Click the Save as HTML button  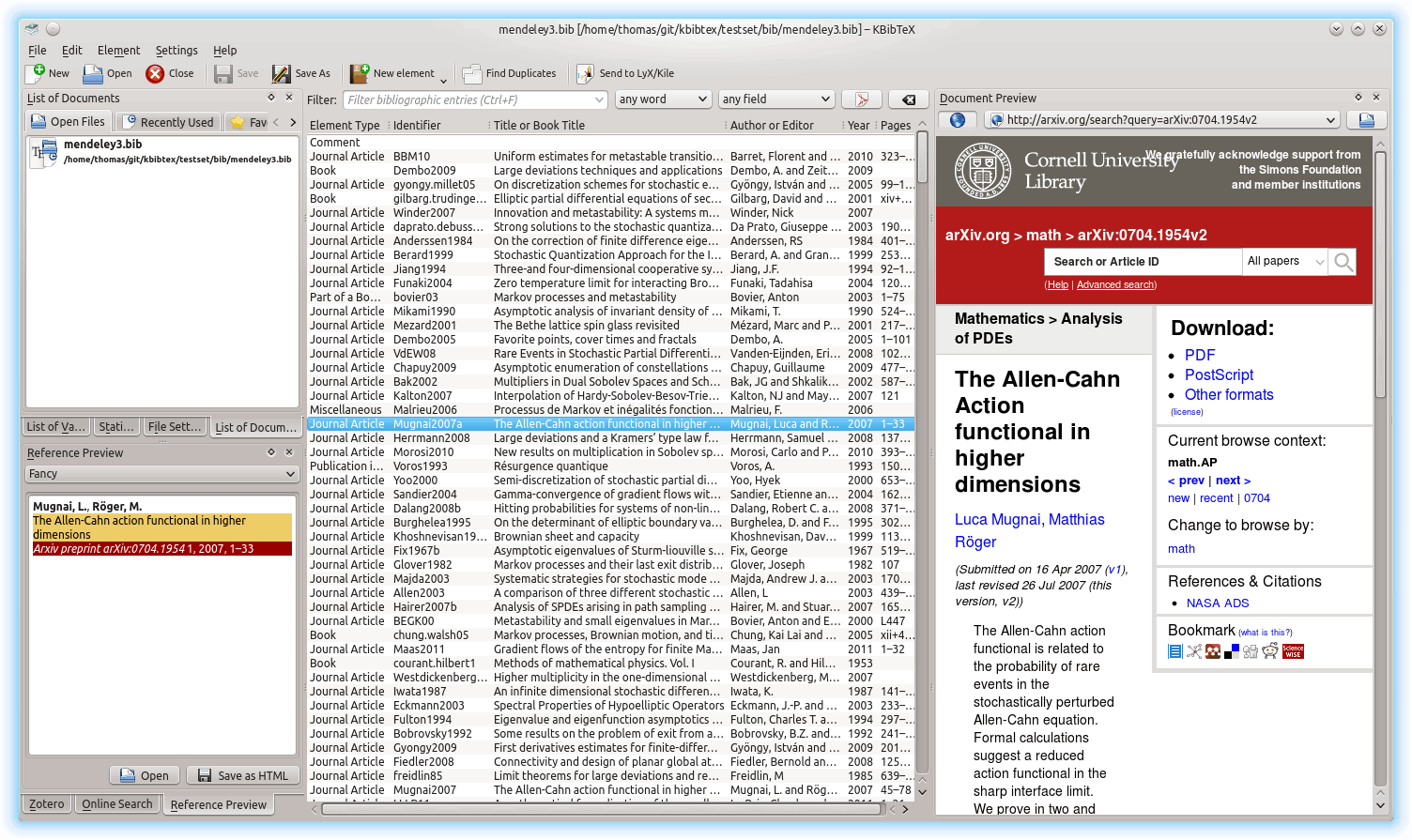[243, 775]
